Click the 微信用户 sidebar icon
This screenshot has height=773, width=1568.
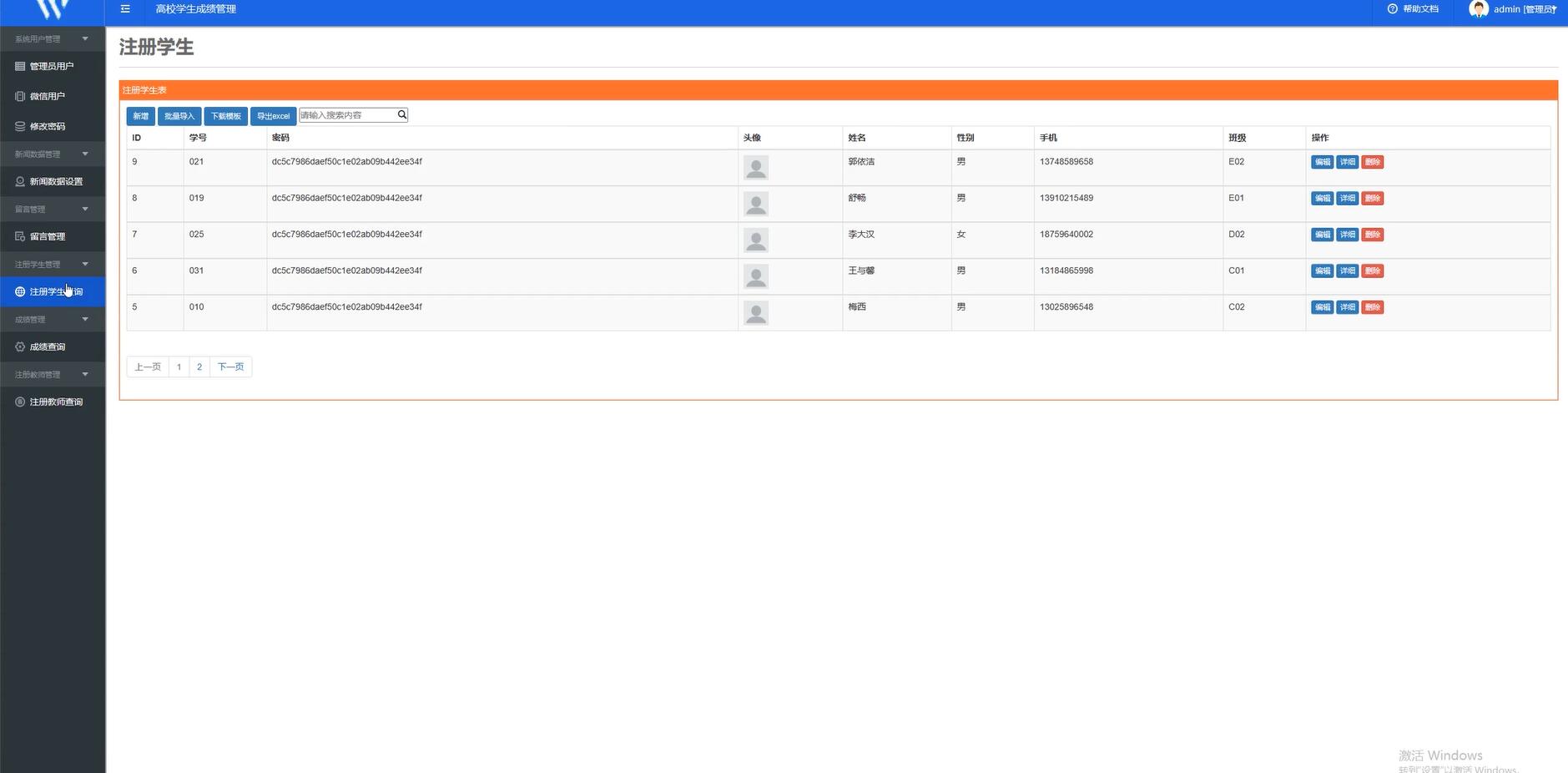coord(20,96)
